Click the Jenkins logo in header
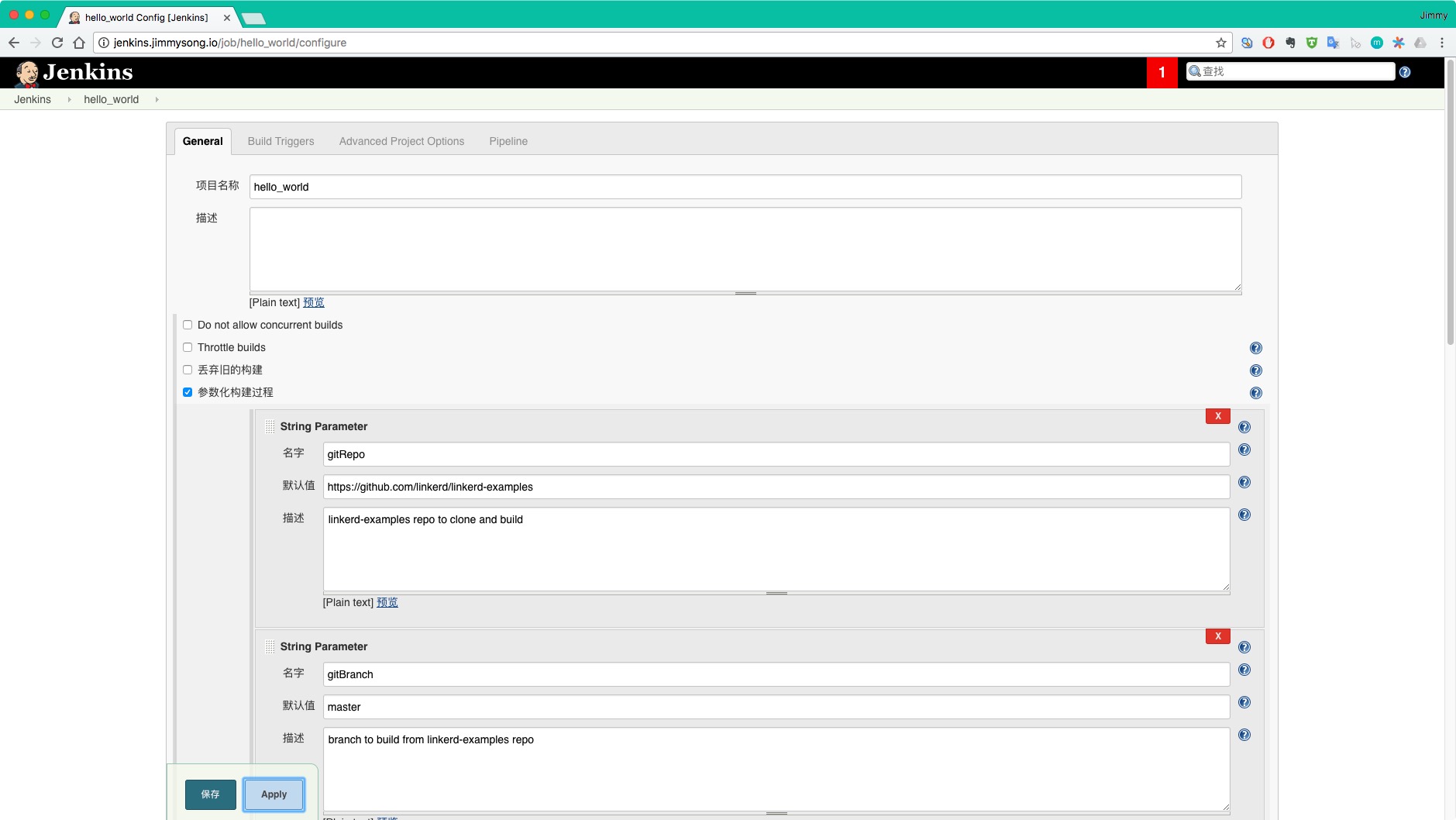 pyautogui.click(x=74, y=73)
